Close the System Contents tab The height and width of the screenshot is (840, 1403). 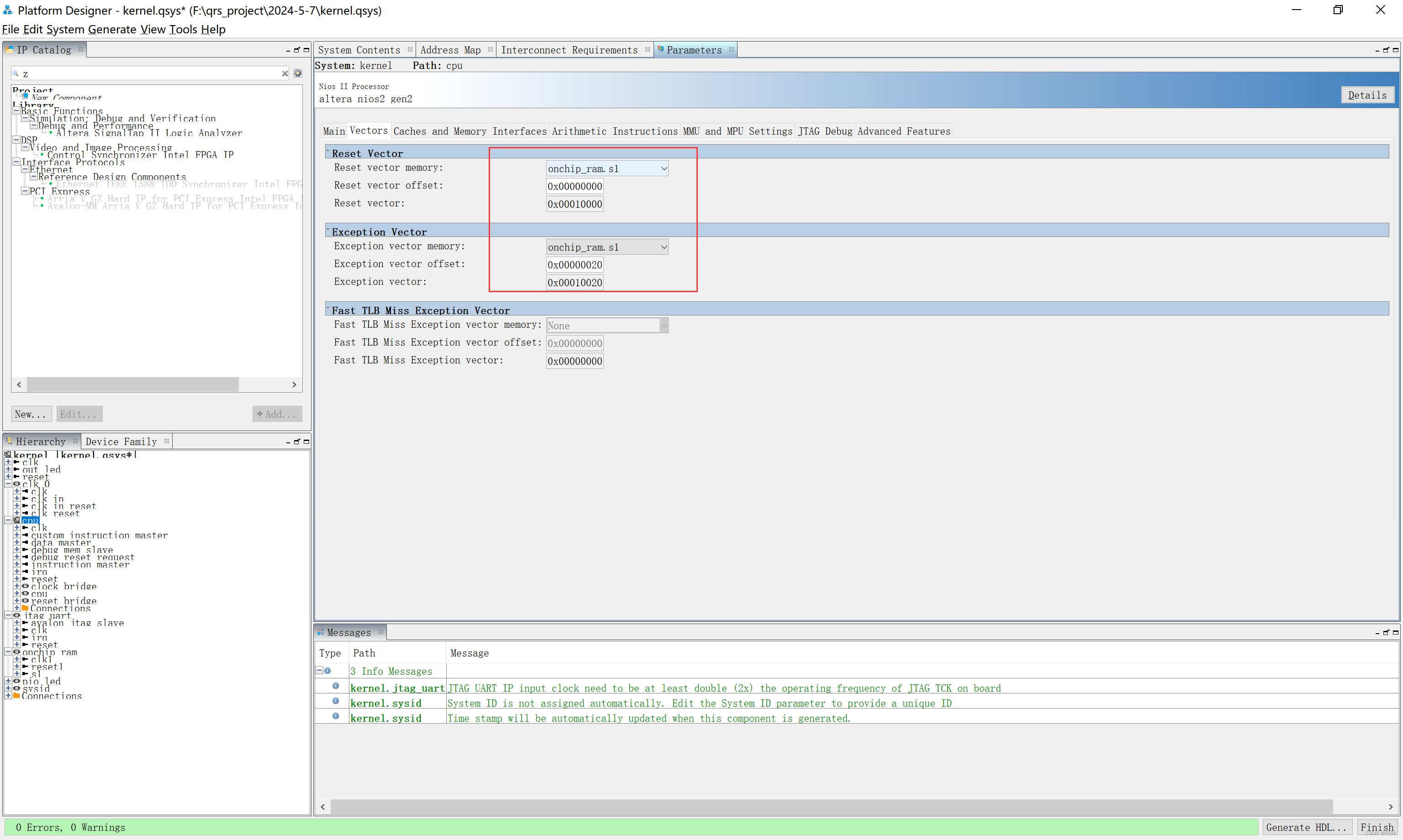(410, 49)
